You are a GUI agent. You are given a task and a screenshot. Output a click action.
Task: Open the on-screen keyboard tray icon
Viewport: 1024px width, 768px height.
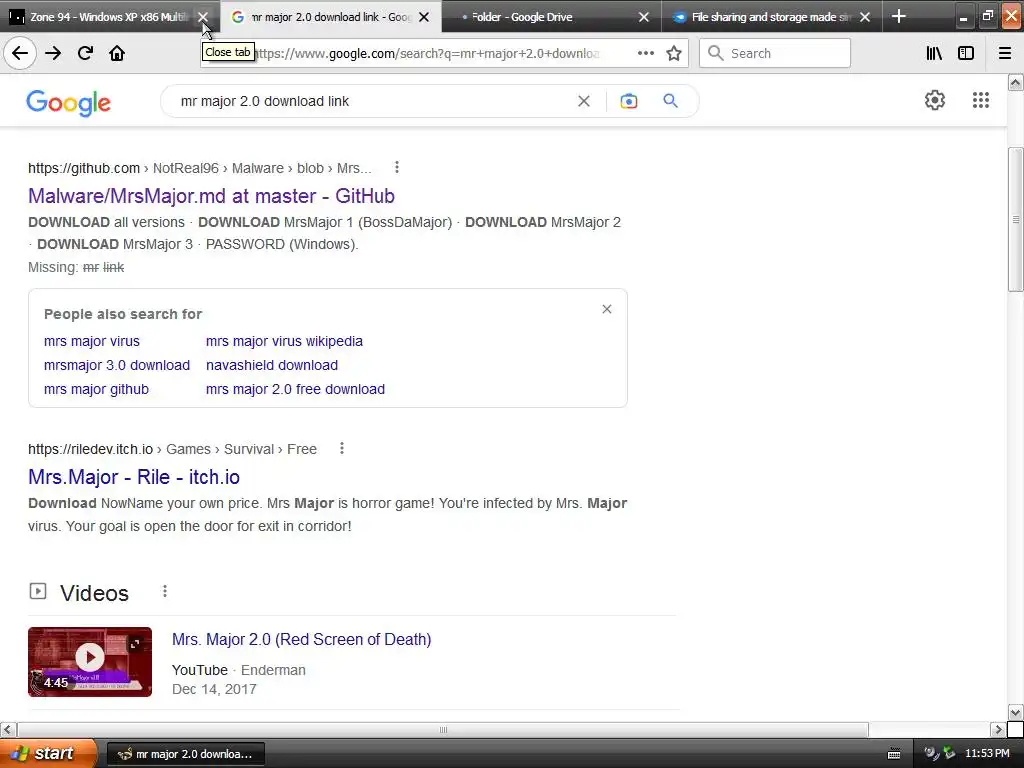tap(894, 754)
